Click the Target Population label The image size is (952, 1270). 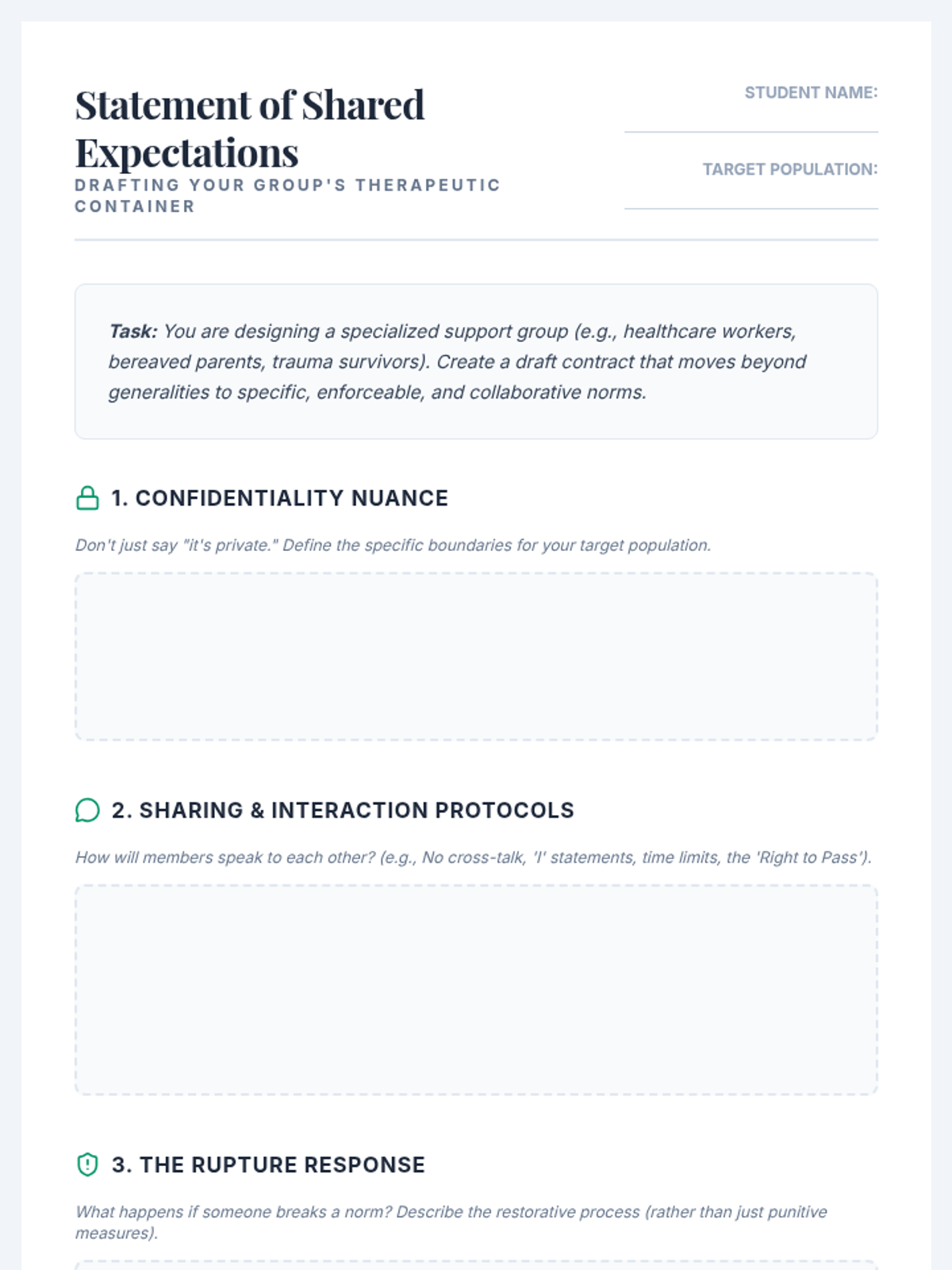click(790, 170)
